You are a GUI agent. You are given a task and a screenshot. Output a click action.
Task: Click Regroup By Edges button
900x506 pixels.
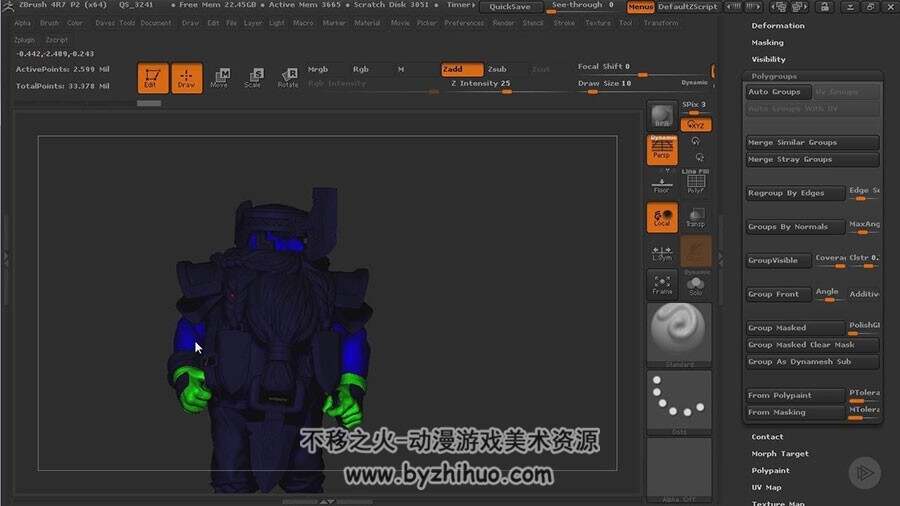pyautogui.click(x=795, y=193)
